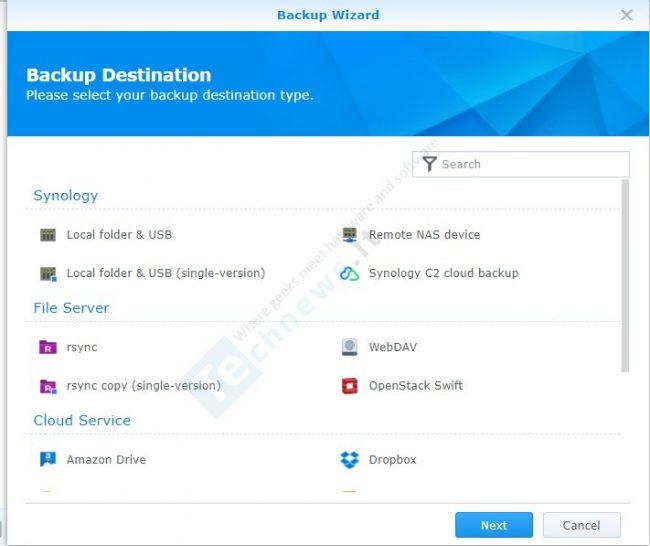Select the OpenStack Swift icon
650x546 pixels.
[349, 386]
